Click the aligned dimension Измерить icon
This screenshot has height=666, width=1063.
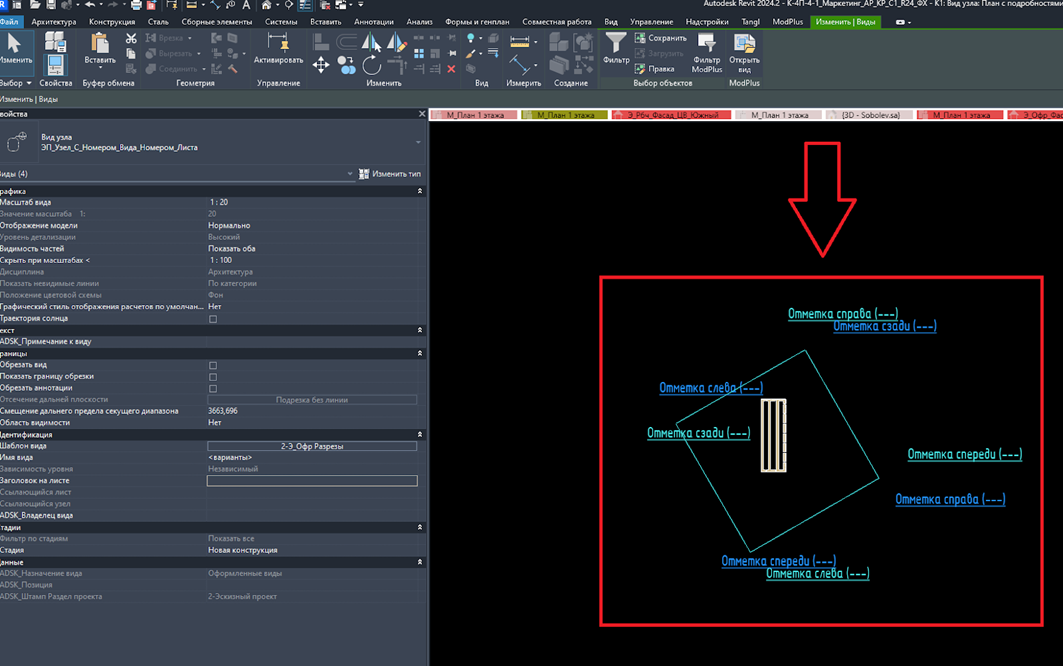(x=520, y=42)
